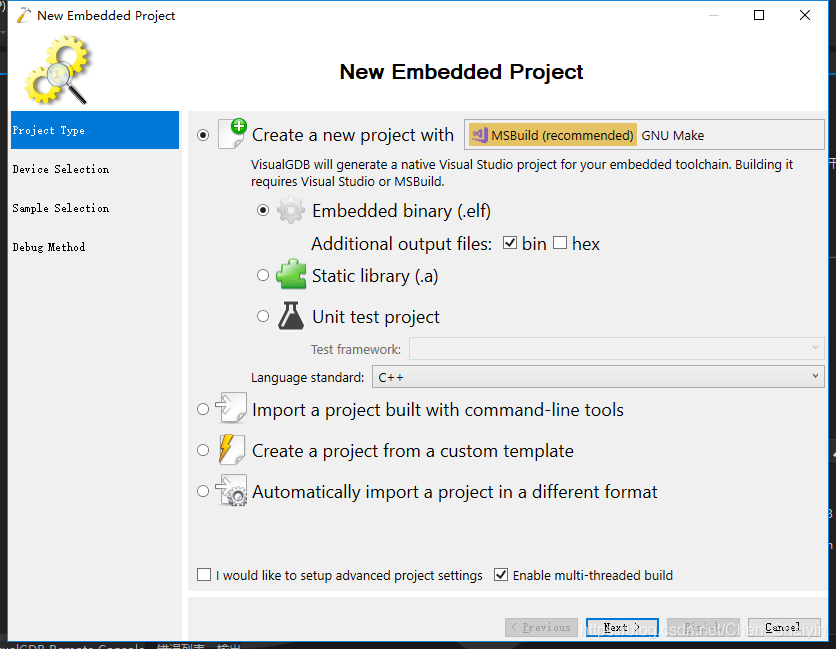Image resolution: width=836 pixels, height=649 pixels.
Task: Select the Unit test project radio button
Action: 263,316
